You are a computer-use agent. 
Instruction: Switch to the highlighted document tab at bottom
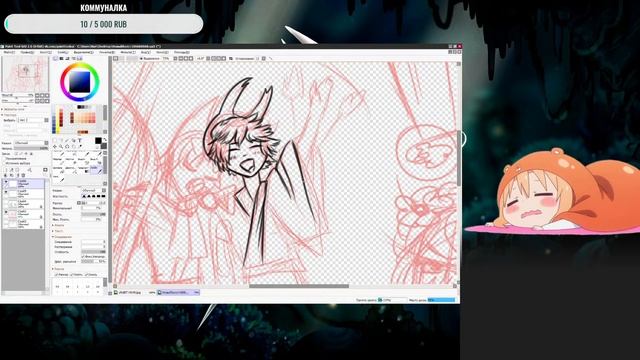pos(179,292)
